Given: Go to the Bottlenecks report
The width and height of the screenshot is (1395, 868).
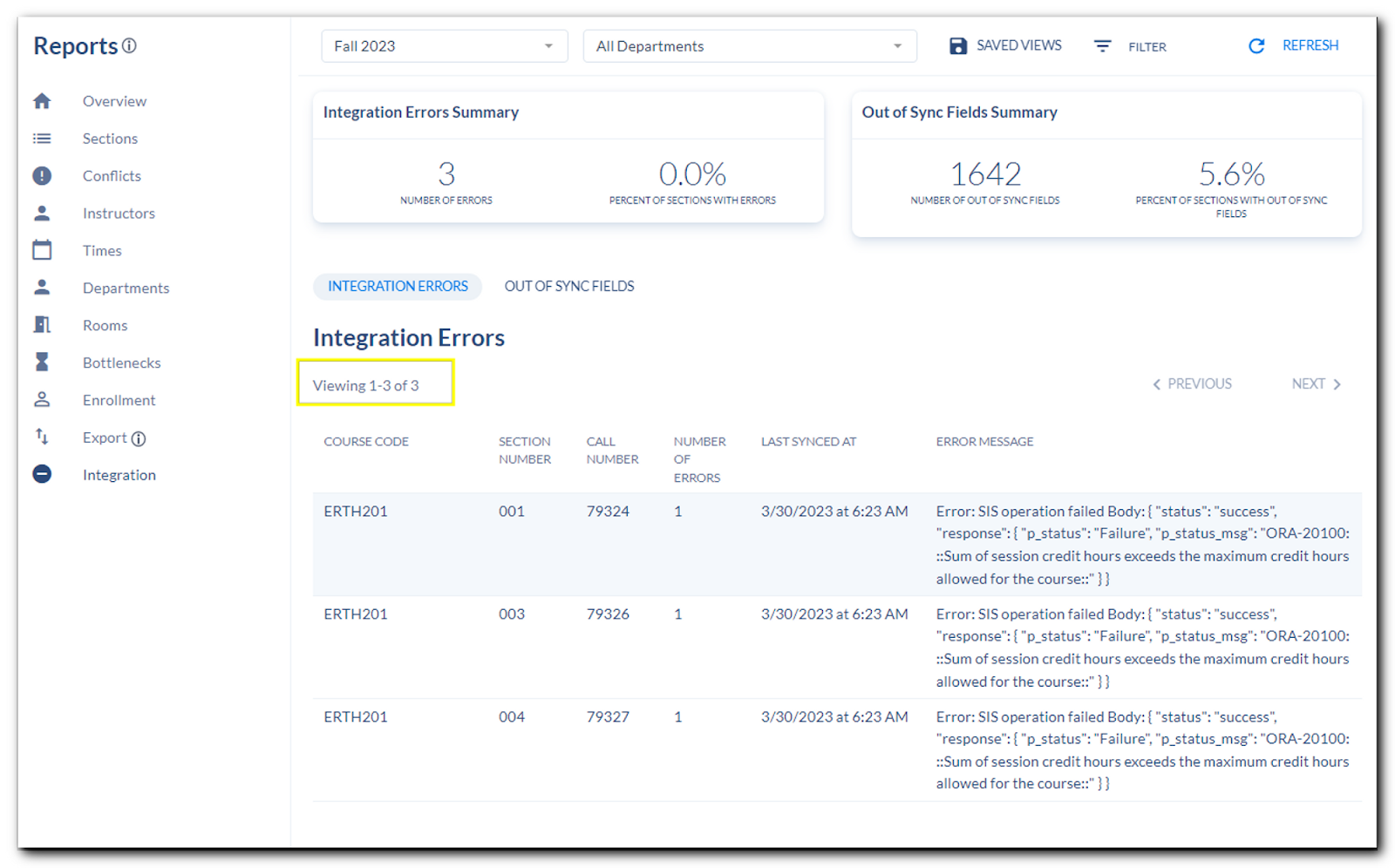Looking at the screenshot, I should 121,363.
